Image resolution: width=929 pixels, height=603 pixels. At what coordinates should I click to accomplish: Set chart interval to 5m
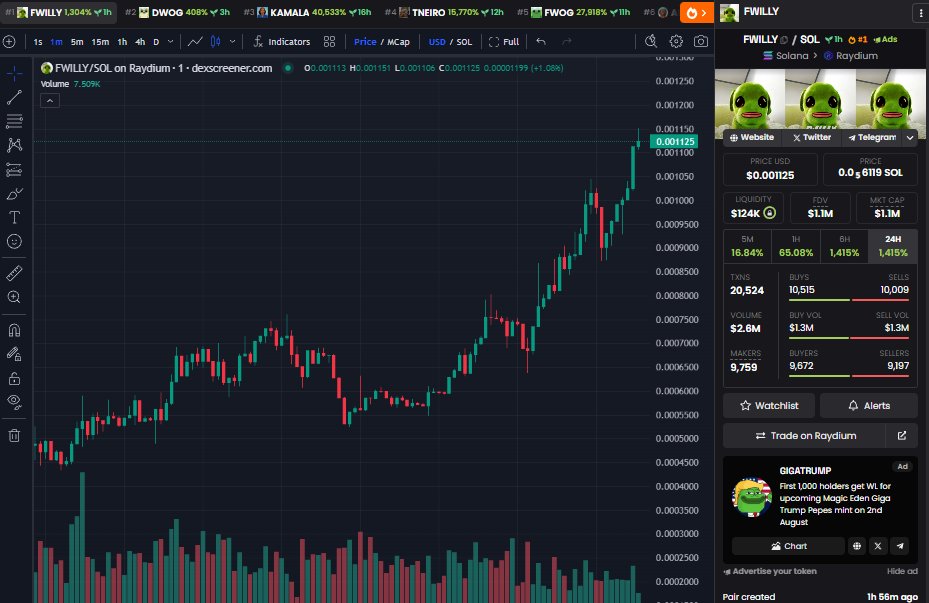(77, 42)
